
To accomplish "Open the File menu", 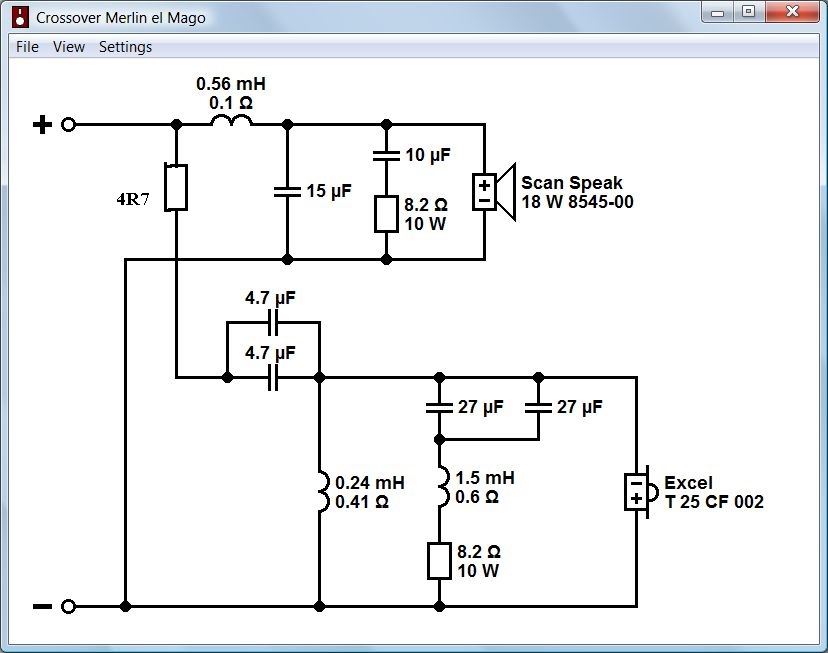I will coord(27,47).
